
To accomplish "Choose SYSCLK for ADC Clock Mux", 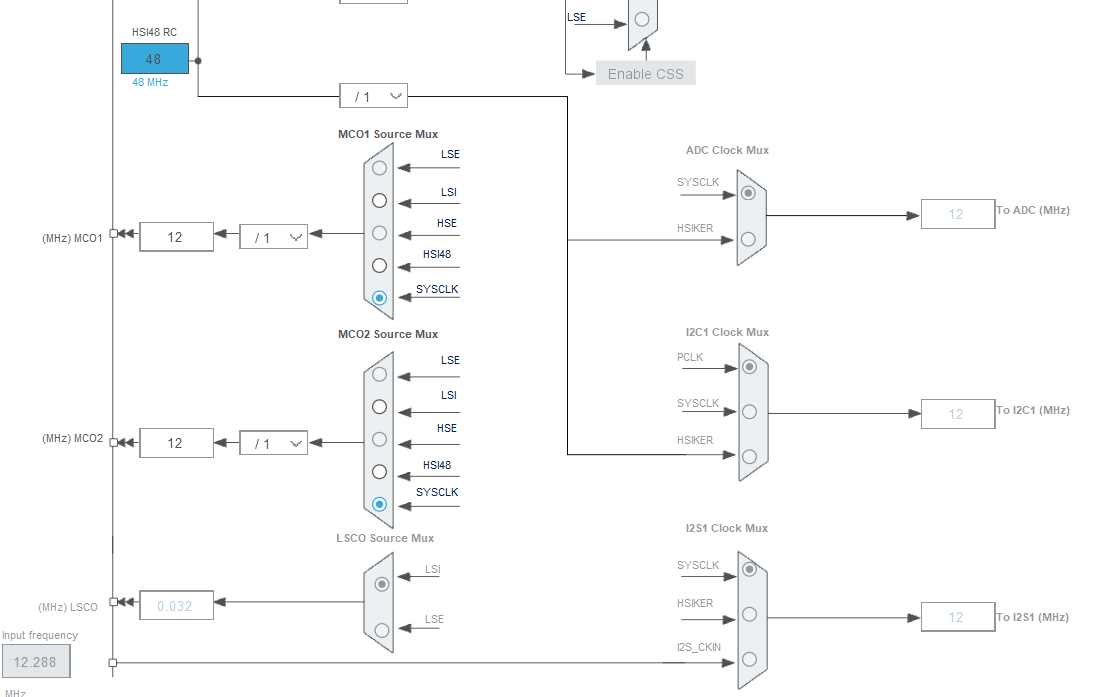I will tap(748, 193).
